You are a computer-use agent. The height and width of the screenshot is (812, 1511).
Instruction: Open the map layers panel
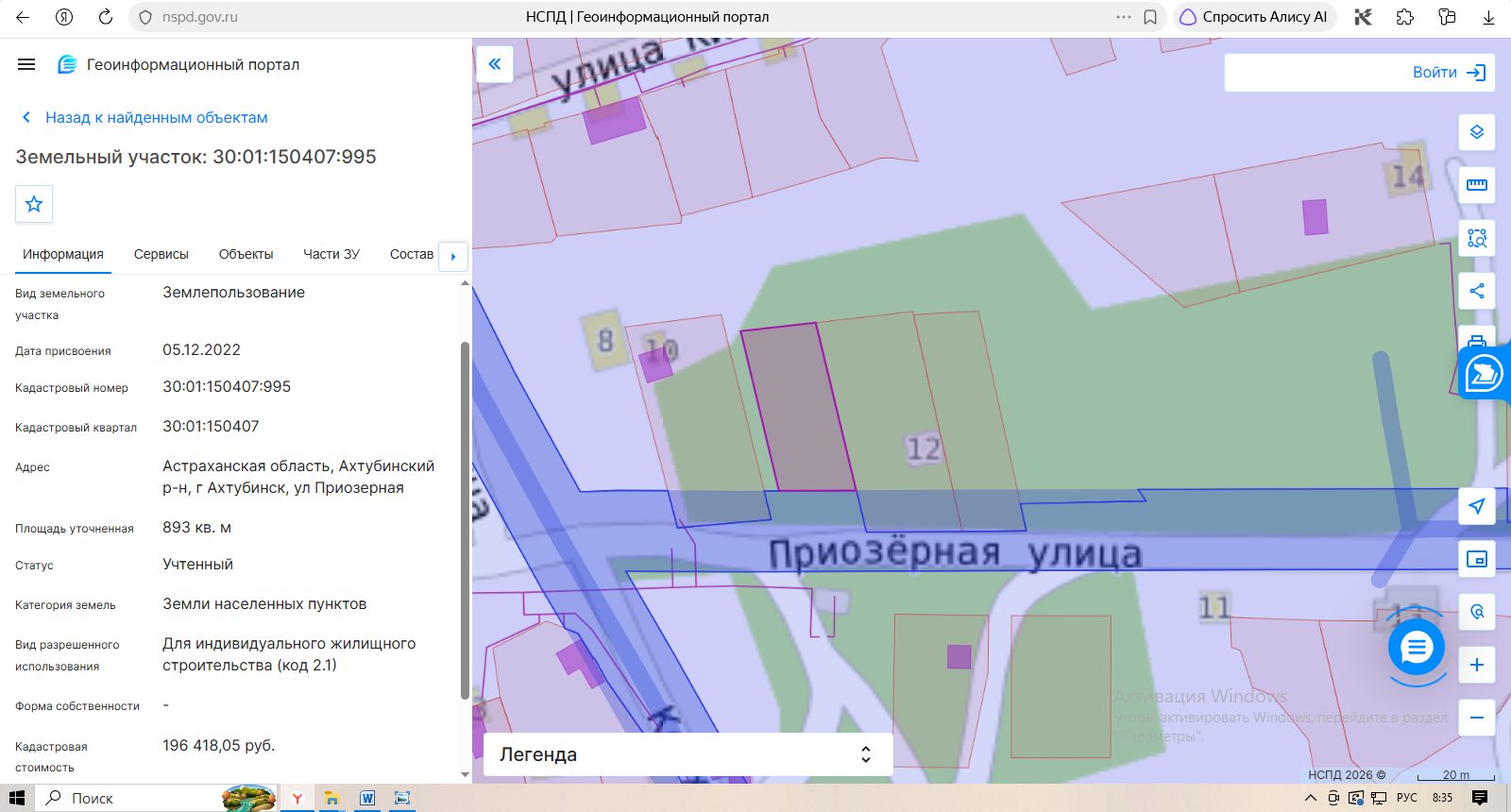1477,132
